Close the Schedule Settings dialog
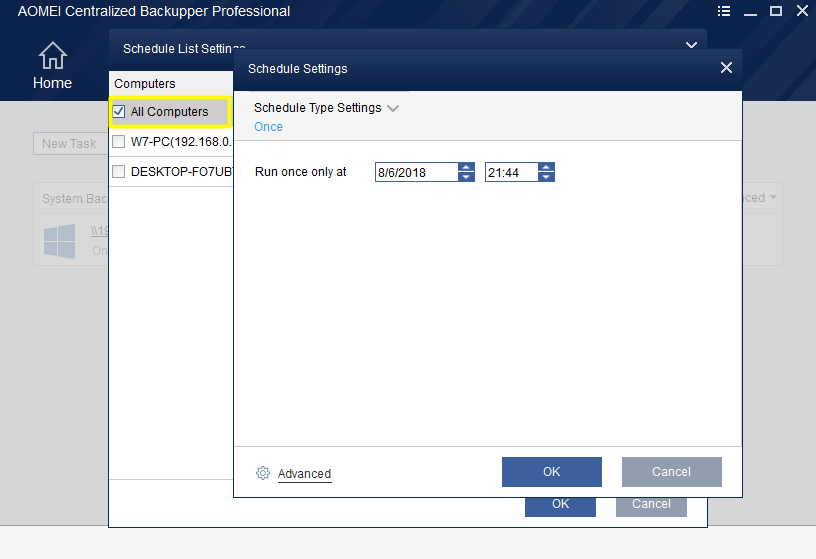 726,68
